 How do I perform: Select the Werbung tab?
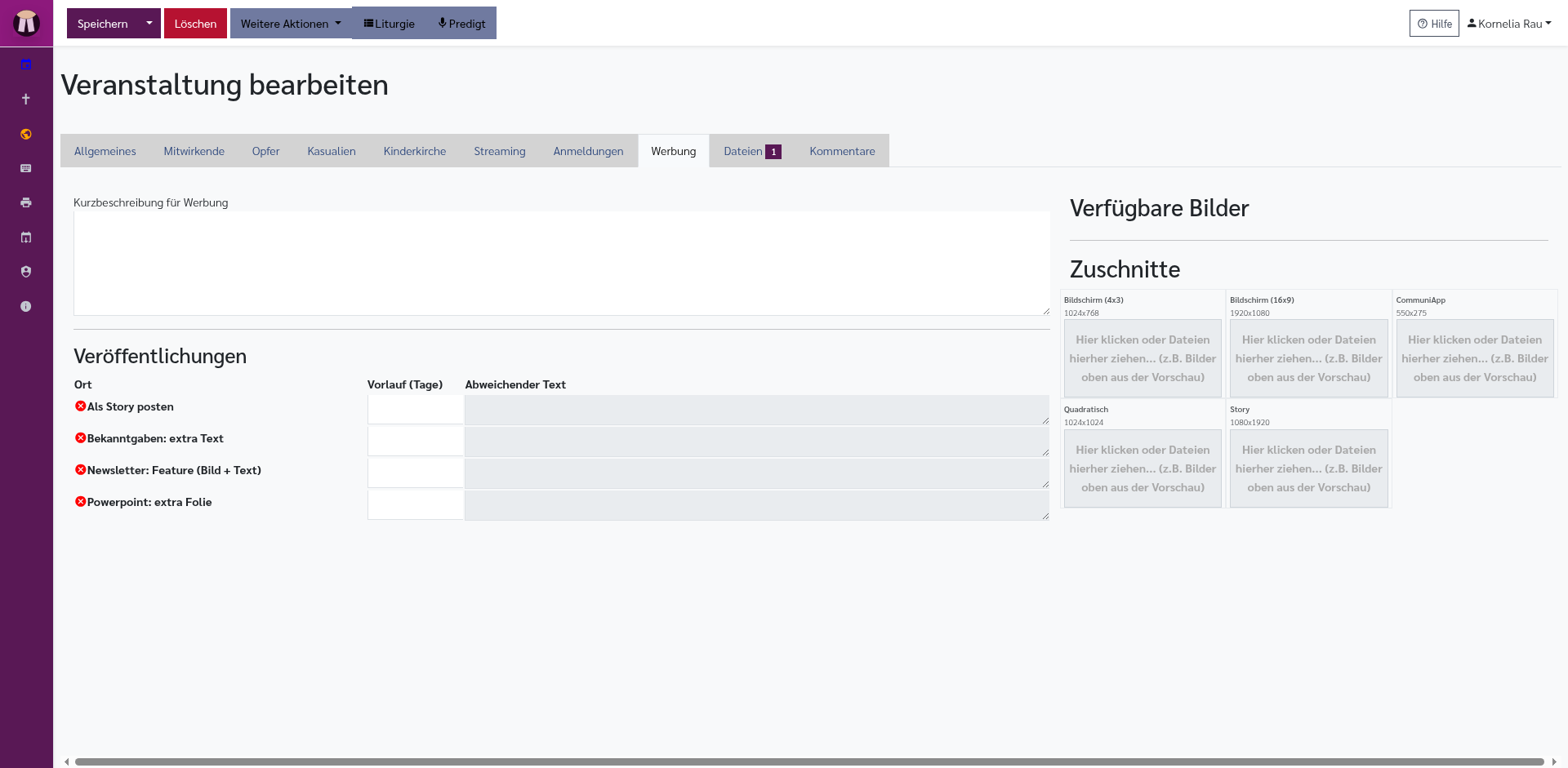(x=674, y=151)
